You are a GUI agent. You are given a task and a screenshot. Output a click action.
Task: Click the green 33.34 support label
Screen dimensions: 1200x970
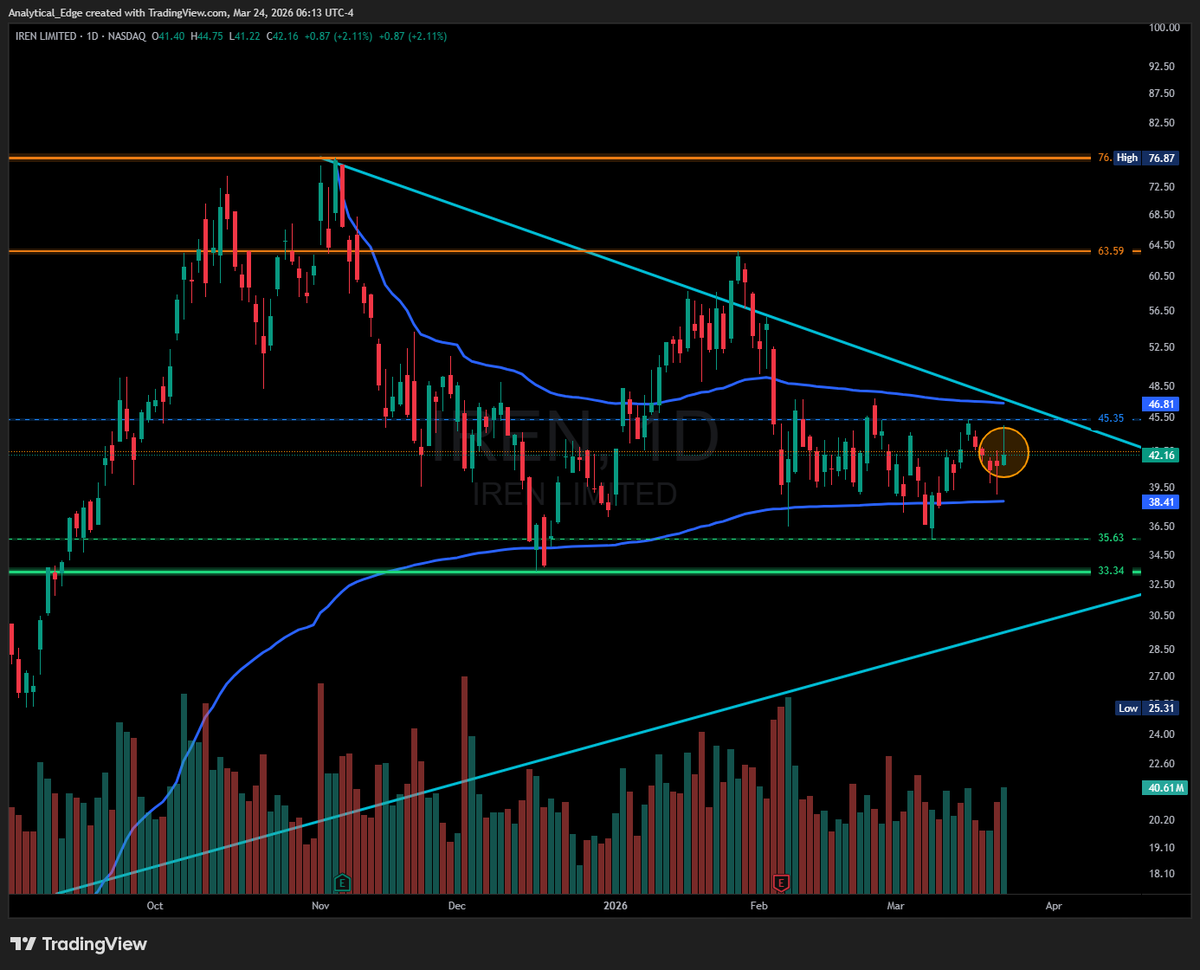(1111, 571)
